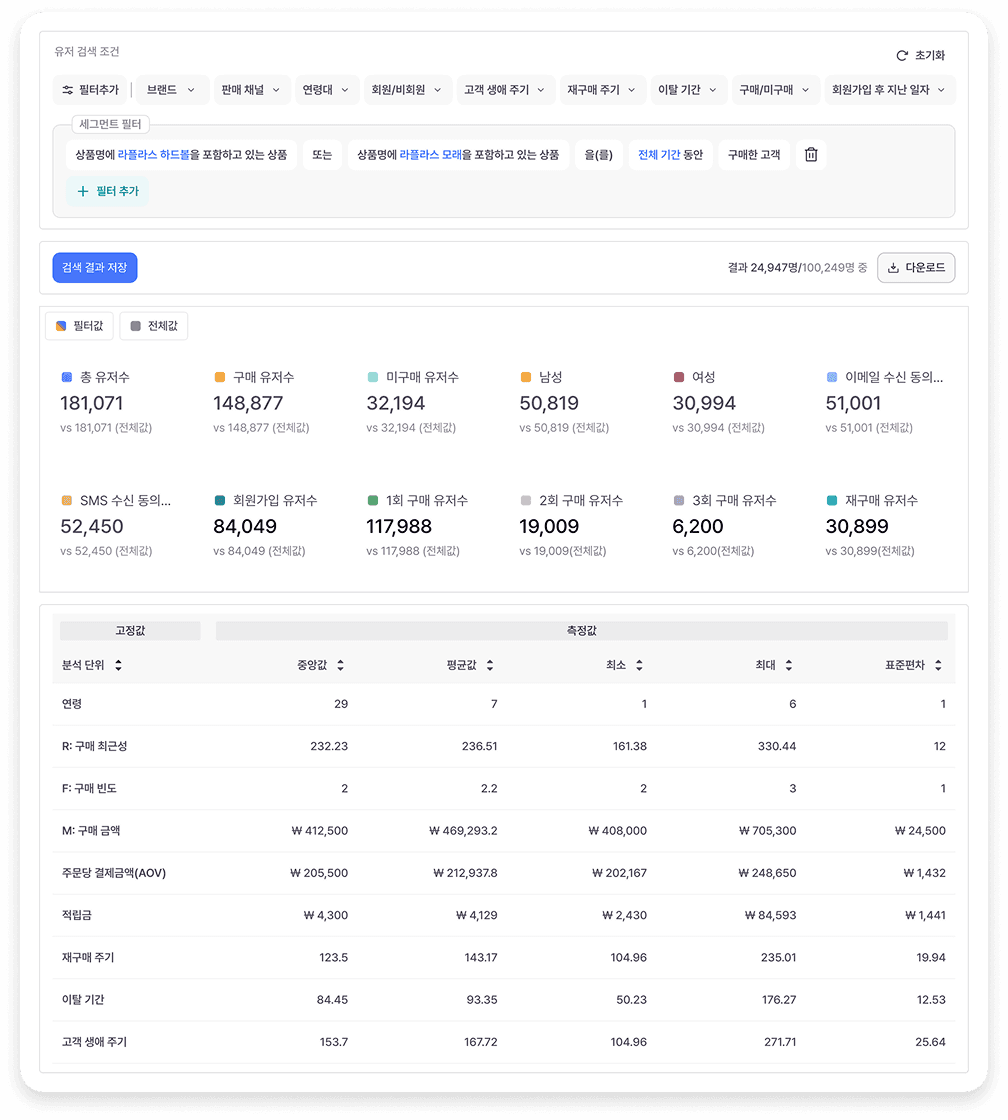The image size is (1008, 1120).
Task: Click F: 구매 빈도 row label
Action: [x=89, y=789]
